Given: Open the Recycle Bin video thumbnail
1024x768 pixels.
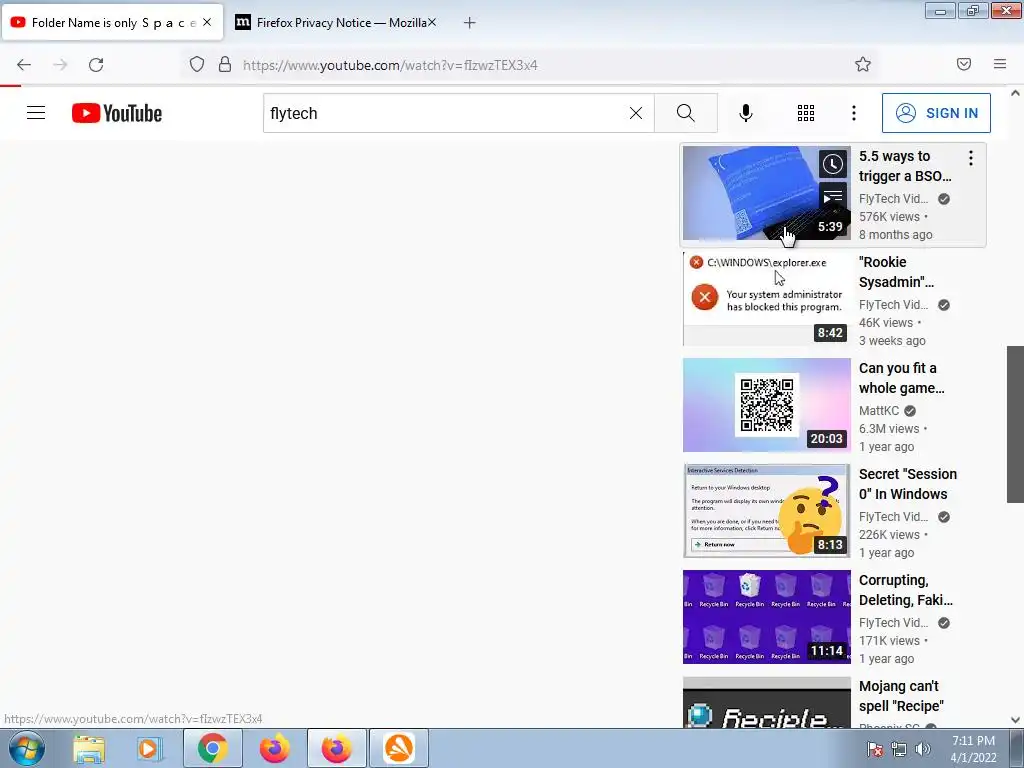Looking at the screenshot, I should pos(767,617).
